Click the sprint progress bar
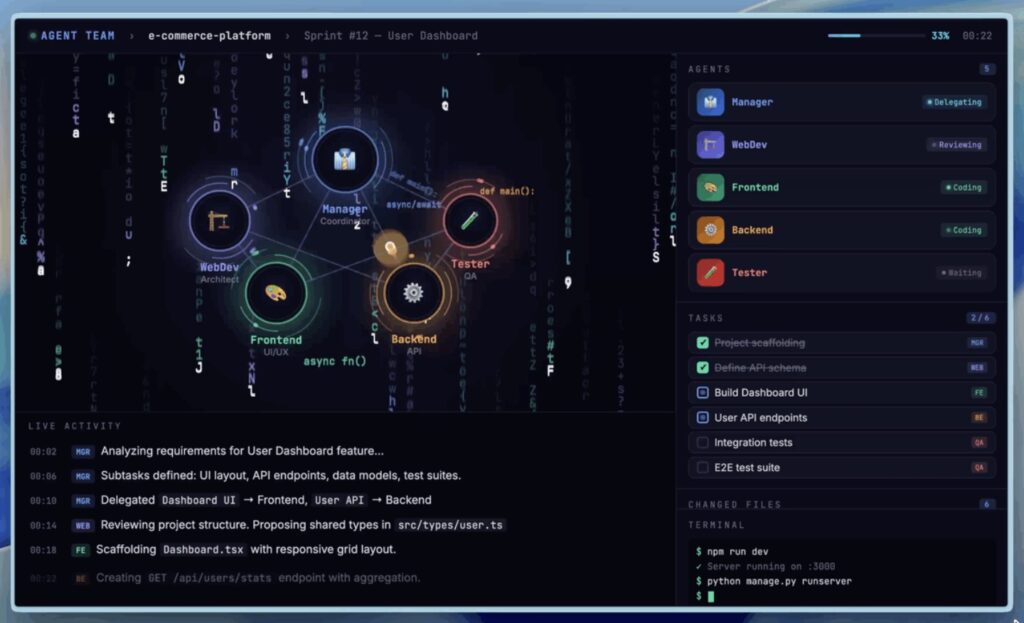The height and width of the screenshot is (623, 1024). 872,36
